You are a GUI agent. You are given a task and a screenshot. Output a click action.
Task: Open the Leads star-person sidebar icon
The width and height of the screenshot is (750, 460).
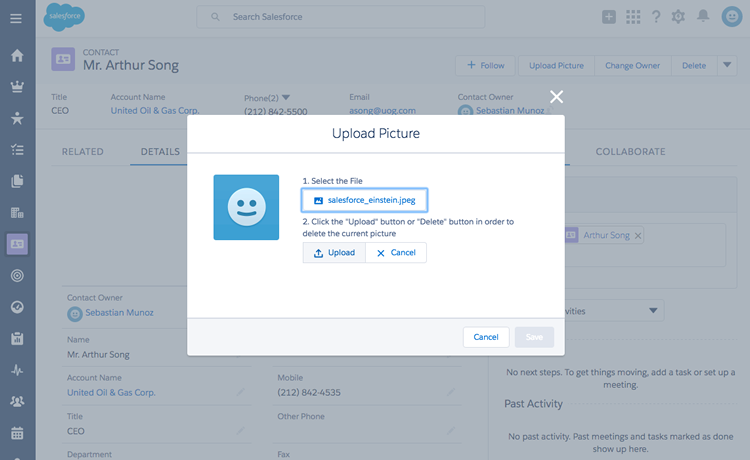[x=17, y=118]
